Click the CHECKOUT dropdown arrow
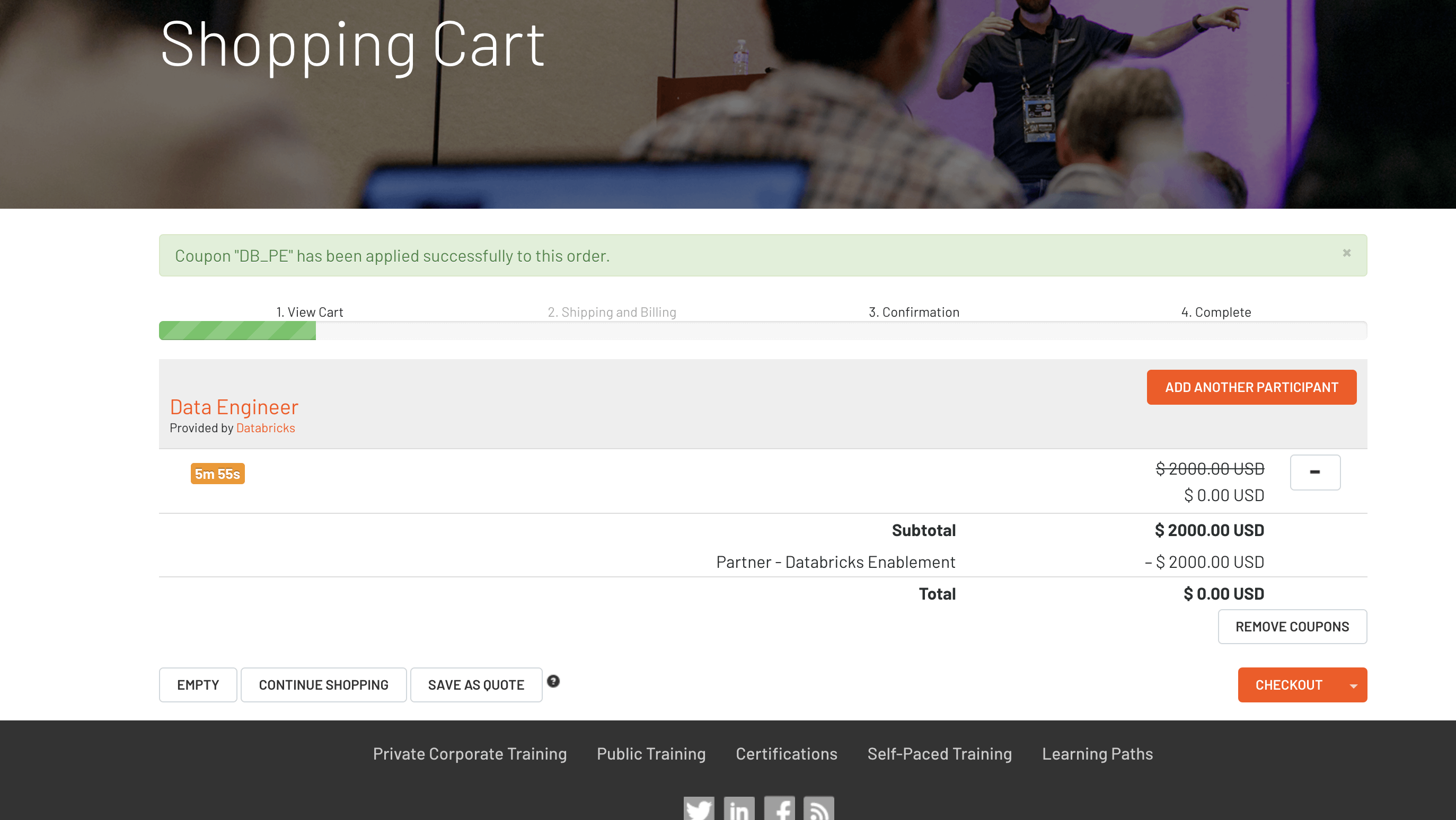Screen dimensions: 1456x820 point(1352,685)
